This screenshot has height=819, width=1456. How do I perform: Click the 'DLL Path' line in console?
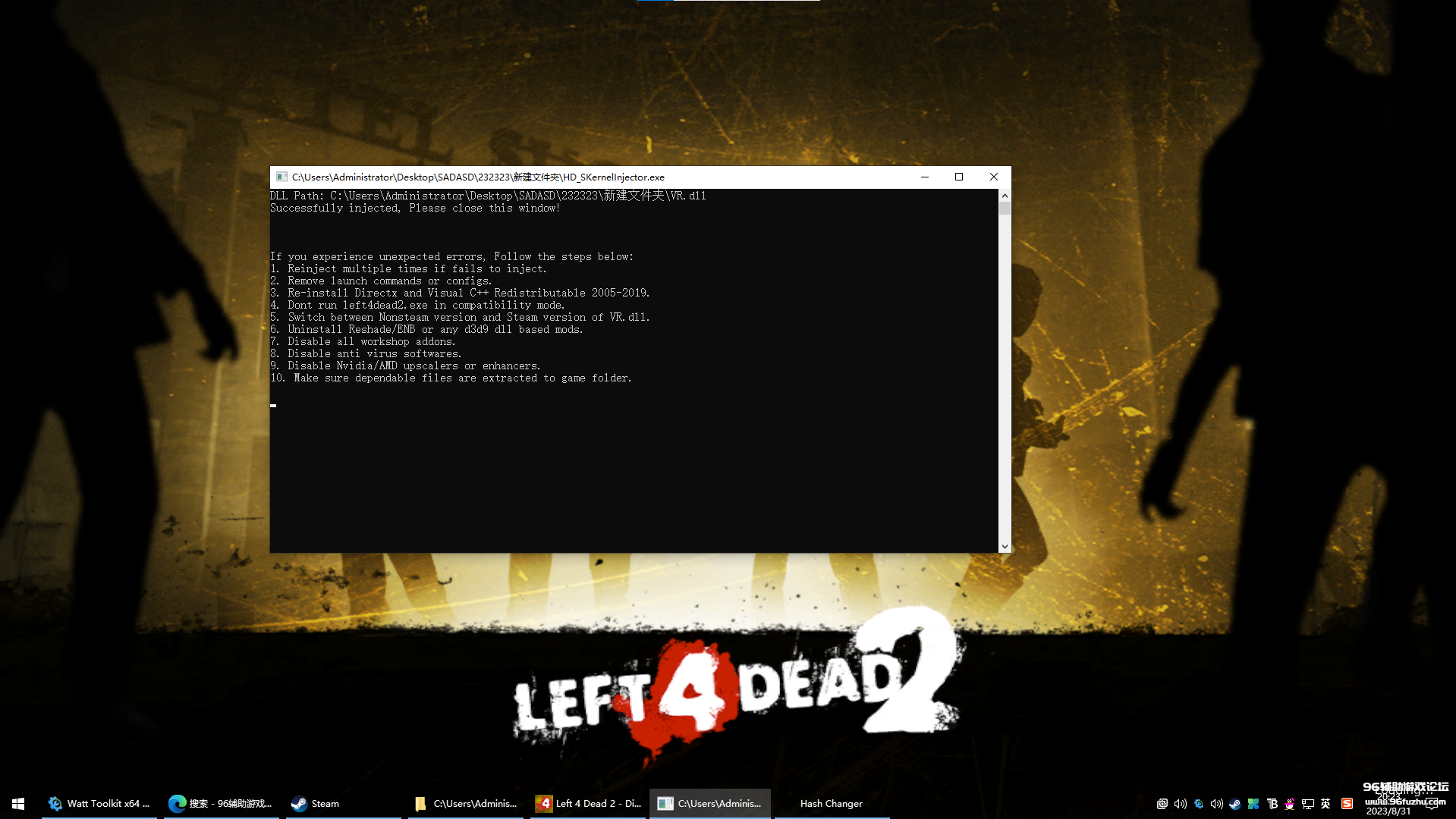coord(488,196)
